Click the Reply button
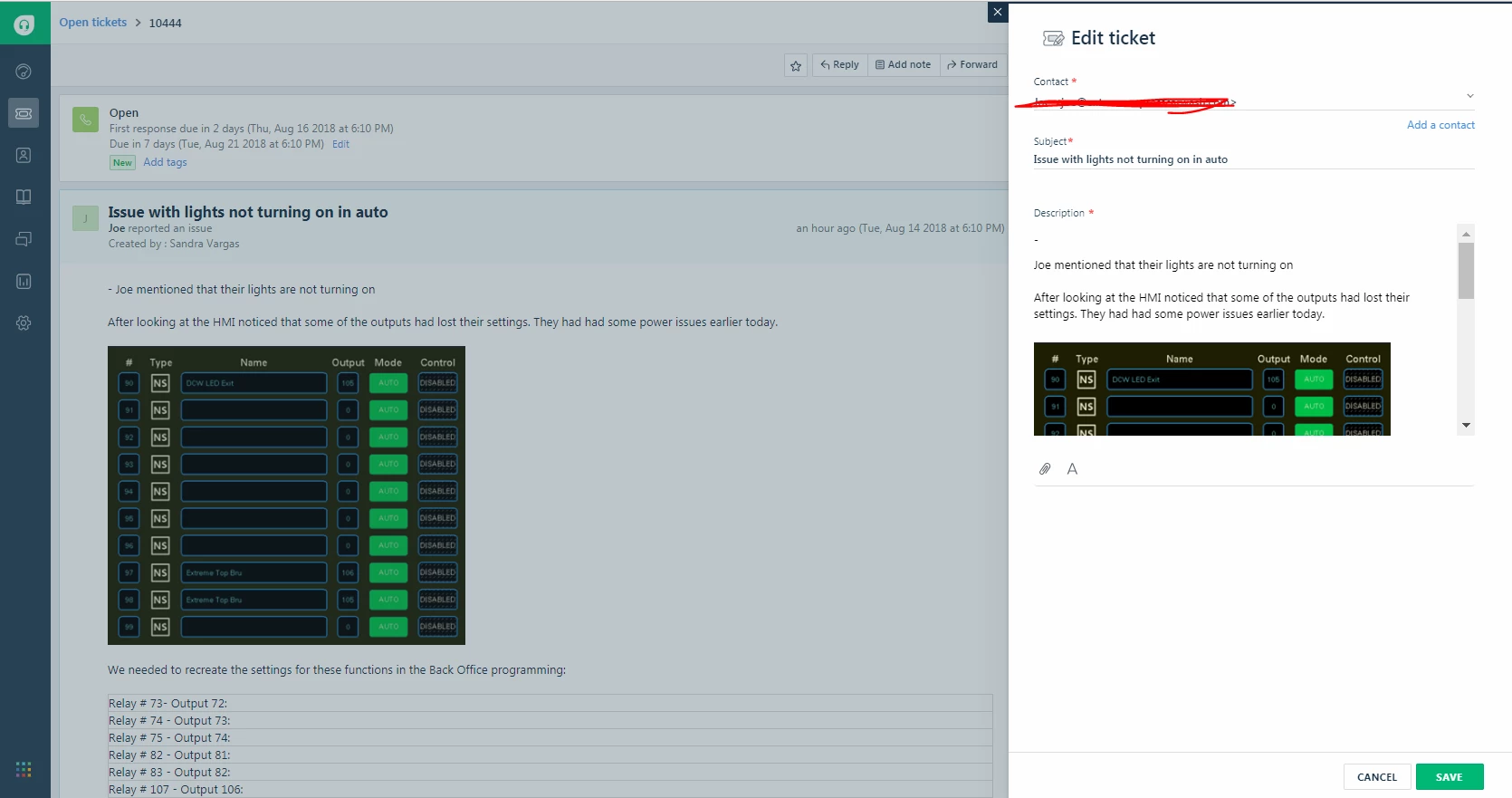The height and width of the screenshot is (798, 1512). click(839, 65)
